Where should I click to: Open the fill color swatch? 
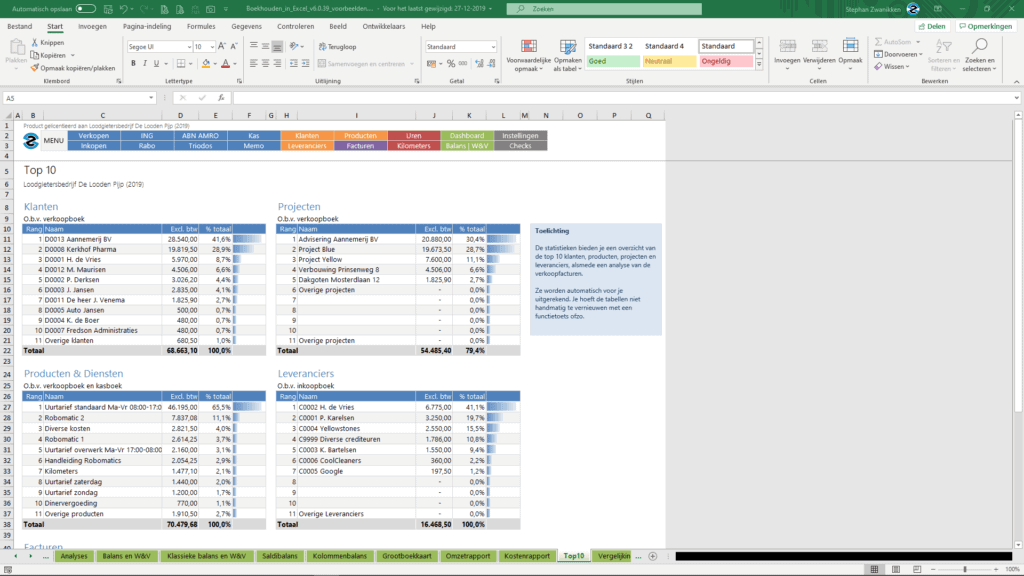click(206, 63)
